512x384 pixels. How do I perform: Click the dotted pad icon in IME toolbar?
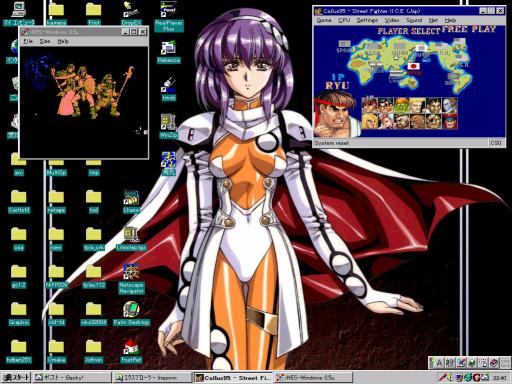pyautogui.click(x=483, y=363)
